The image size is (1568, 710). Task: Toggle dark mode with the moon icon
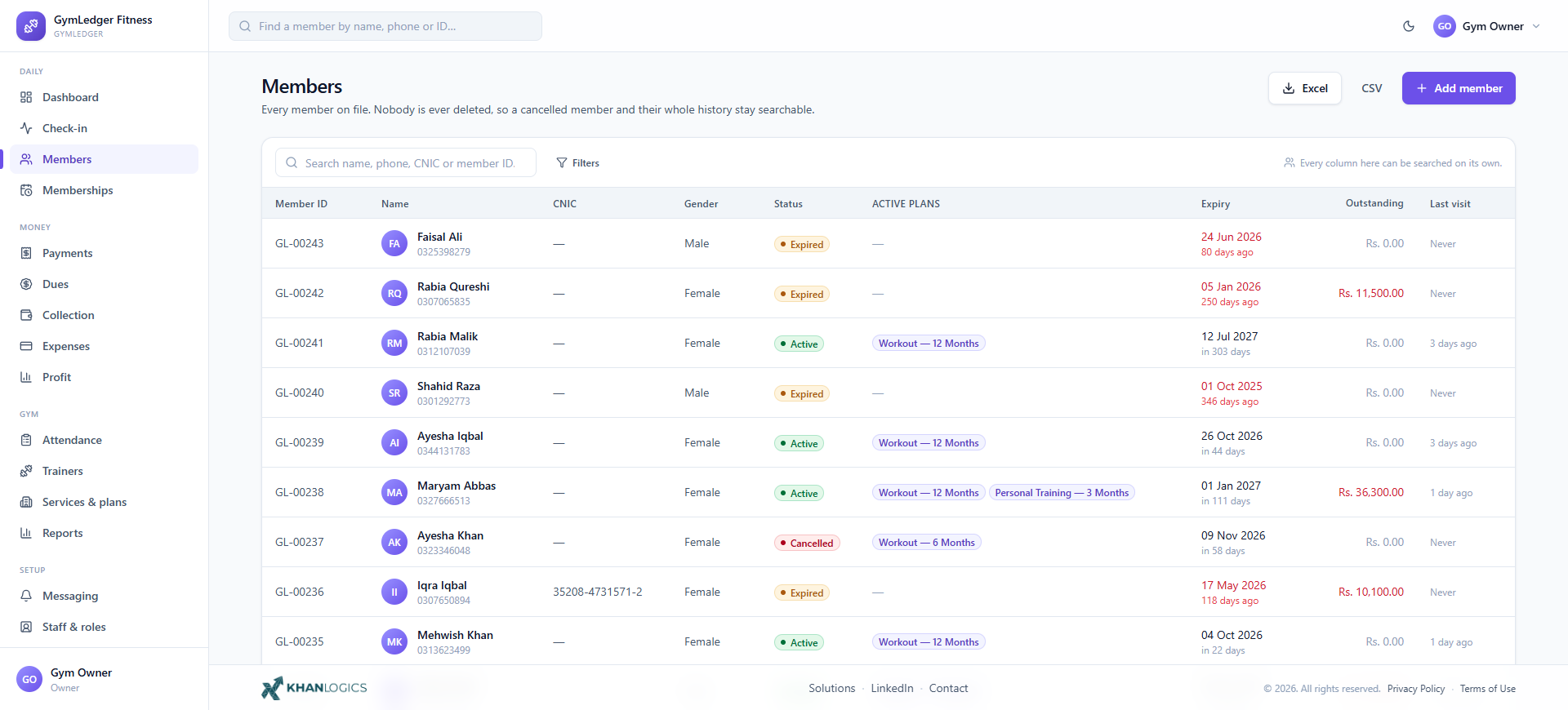(x=1409, y=26)
